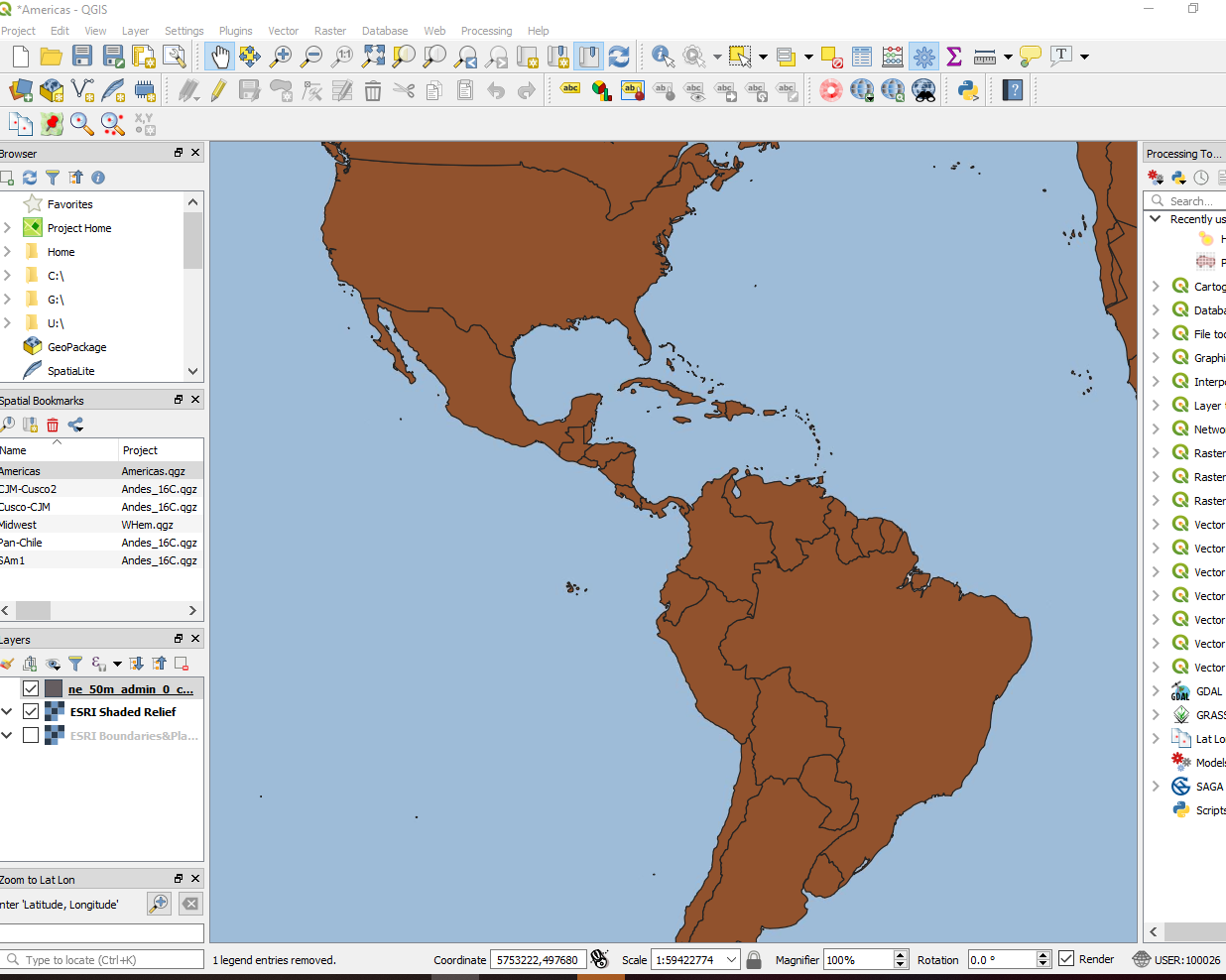Open the Raster menu
This screenshot has width=1226, height=980.
[x=330, y=31]
